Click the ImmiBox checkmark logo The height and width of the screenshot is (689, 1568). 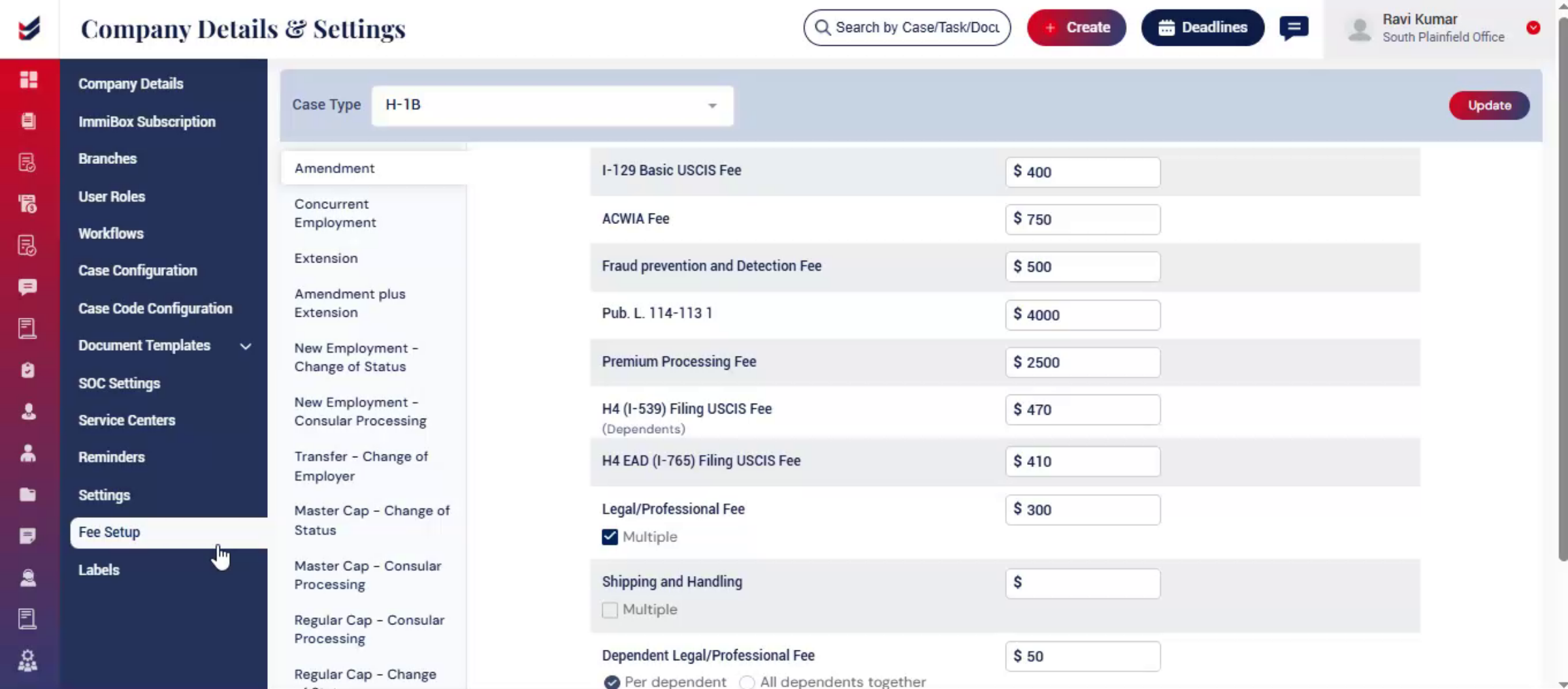coord(29,29)
